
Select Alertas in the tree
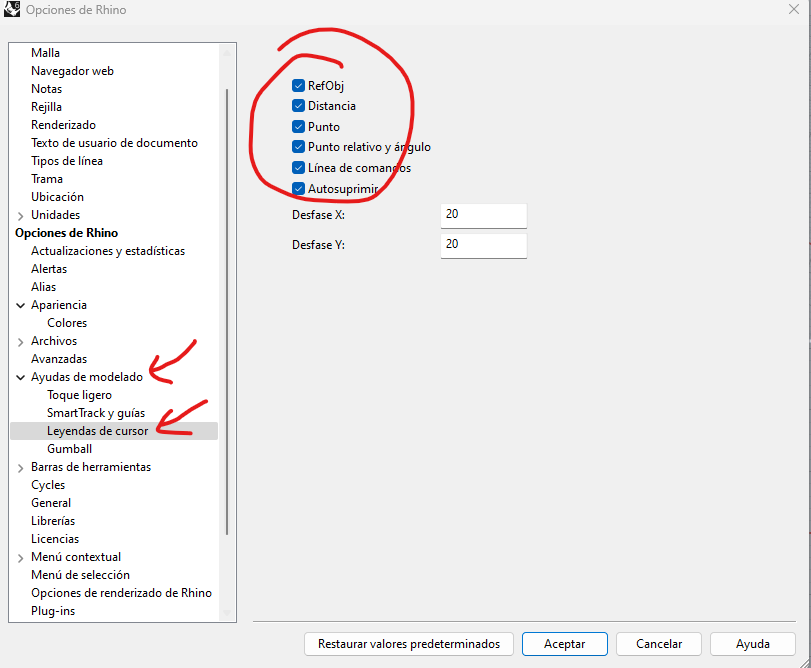tap(49, 269)
